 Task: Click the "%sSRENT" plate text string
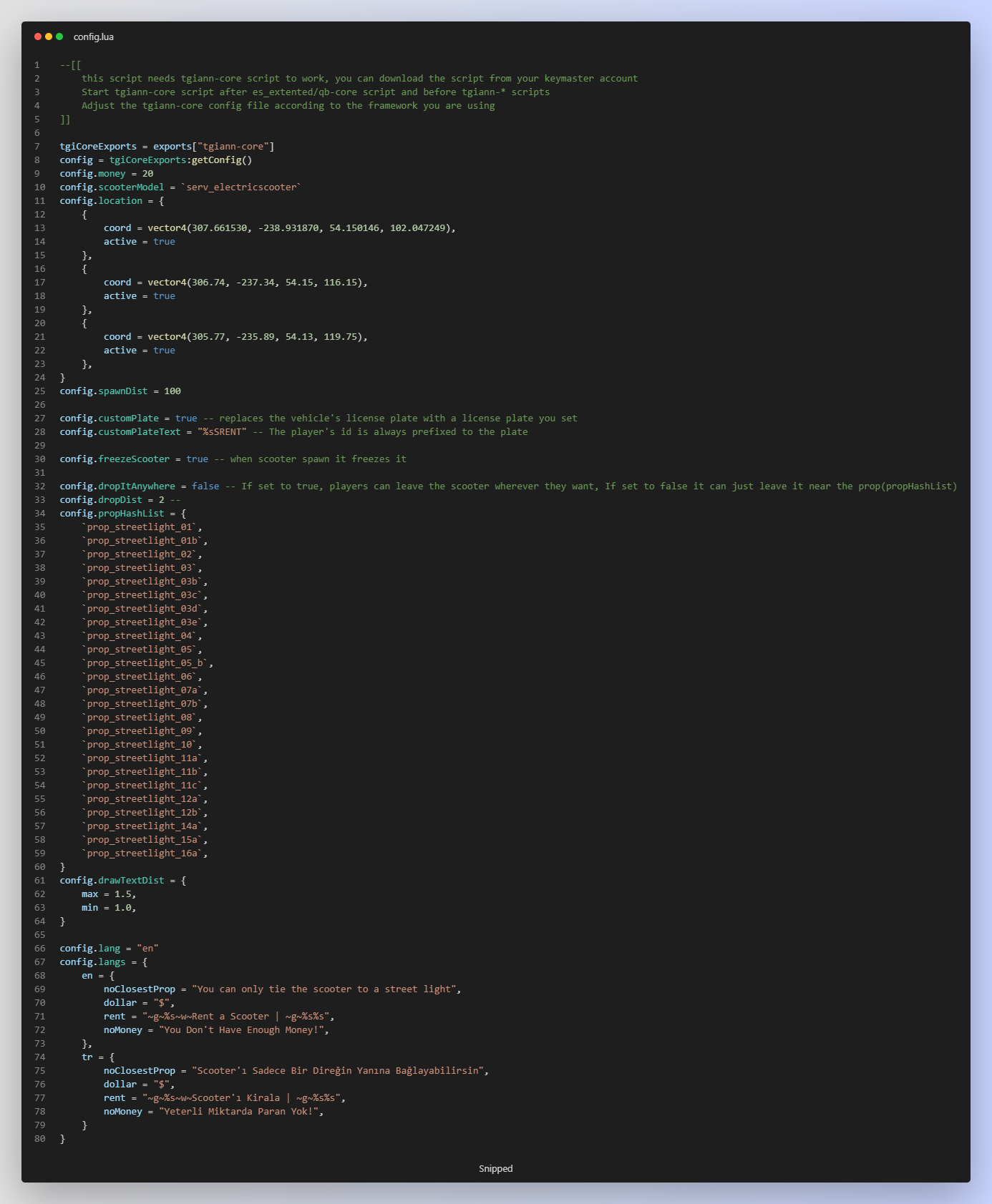222,432
